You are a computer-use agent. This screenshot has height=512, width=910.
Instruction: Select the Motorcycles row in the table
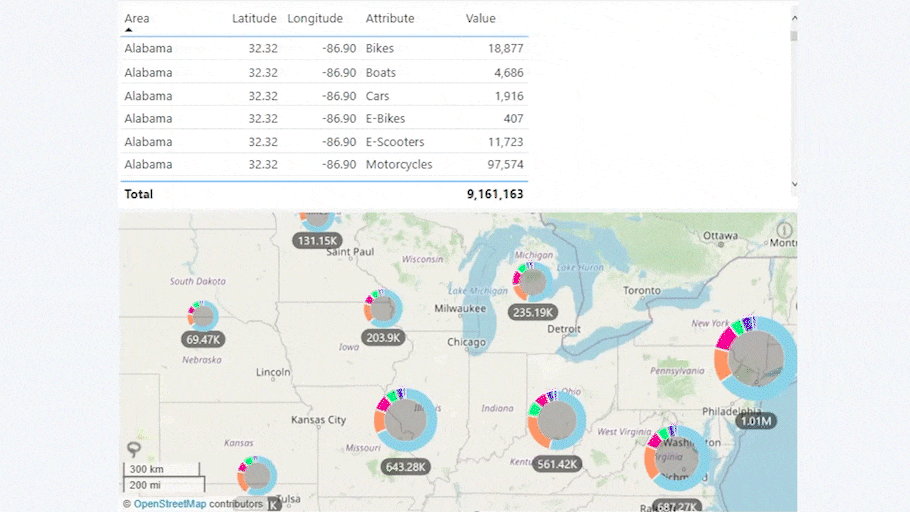click(398, 165)
